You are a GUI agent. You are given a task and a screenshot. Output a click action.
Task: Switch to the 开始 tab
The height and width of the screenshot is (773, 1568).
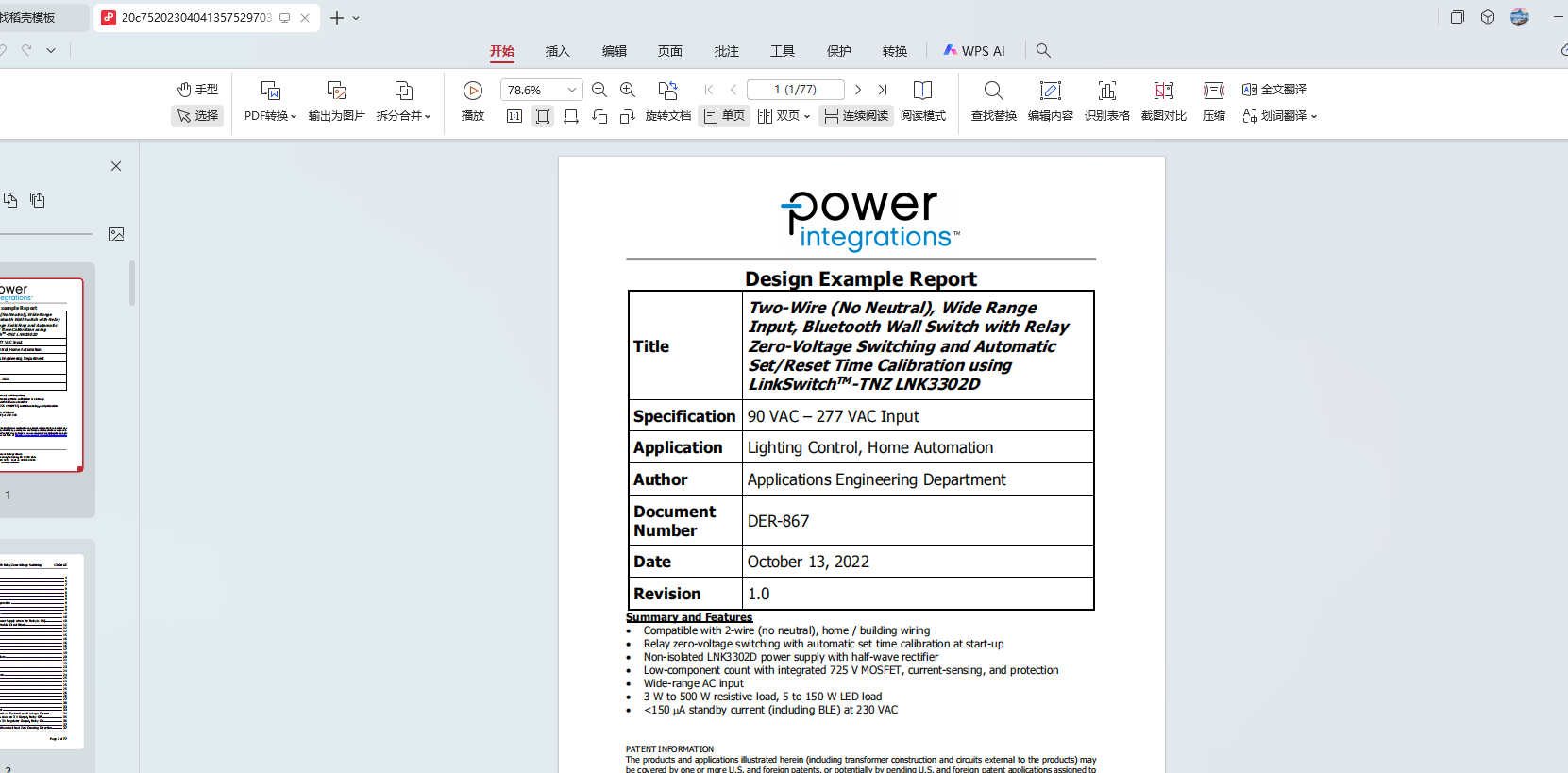click(502, 51)
